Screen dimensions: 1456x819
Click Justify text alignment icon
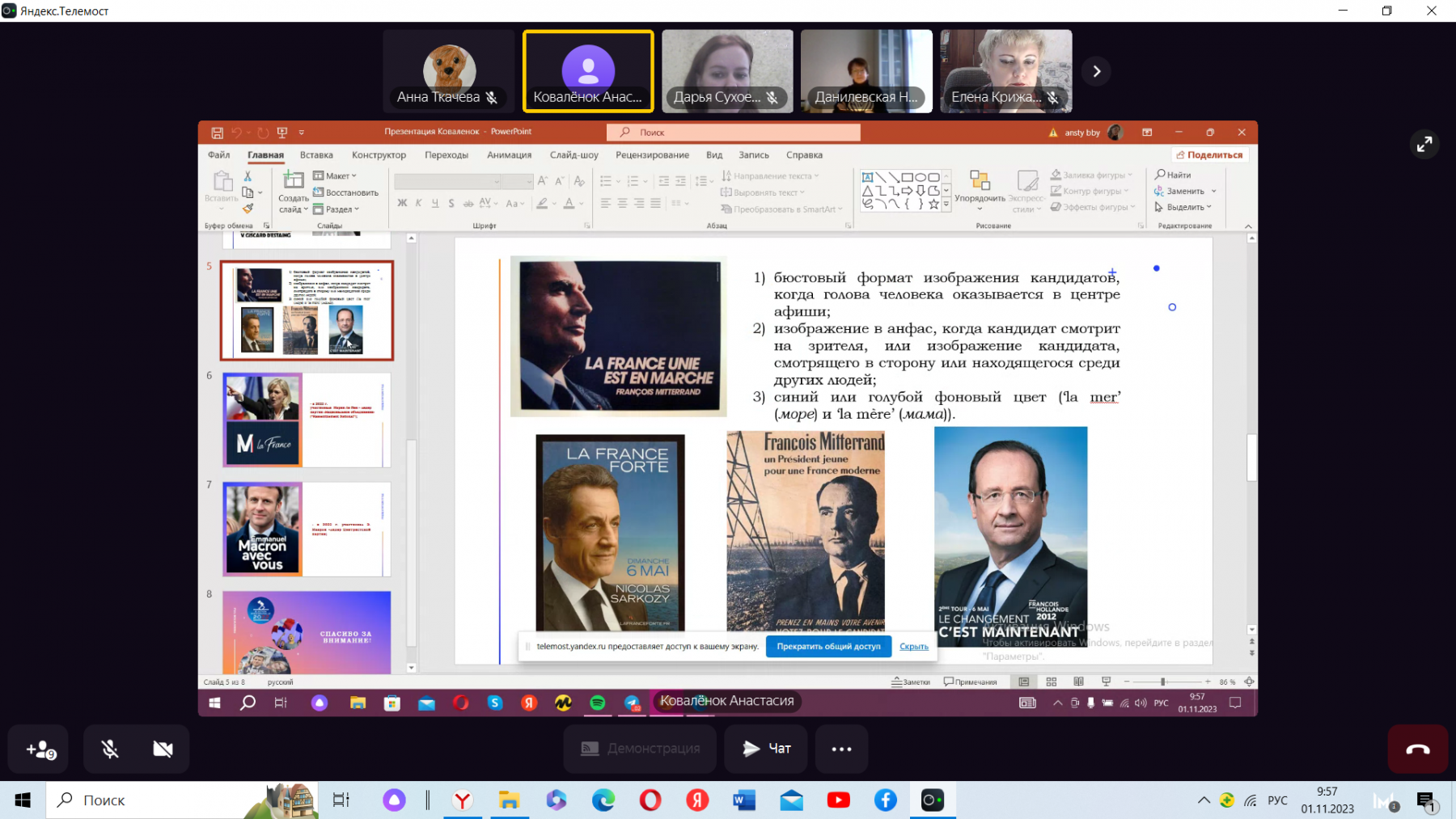pos(655,204)
